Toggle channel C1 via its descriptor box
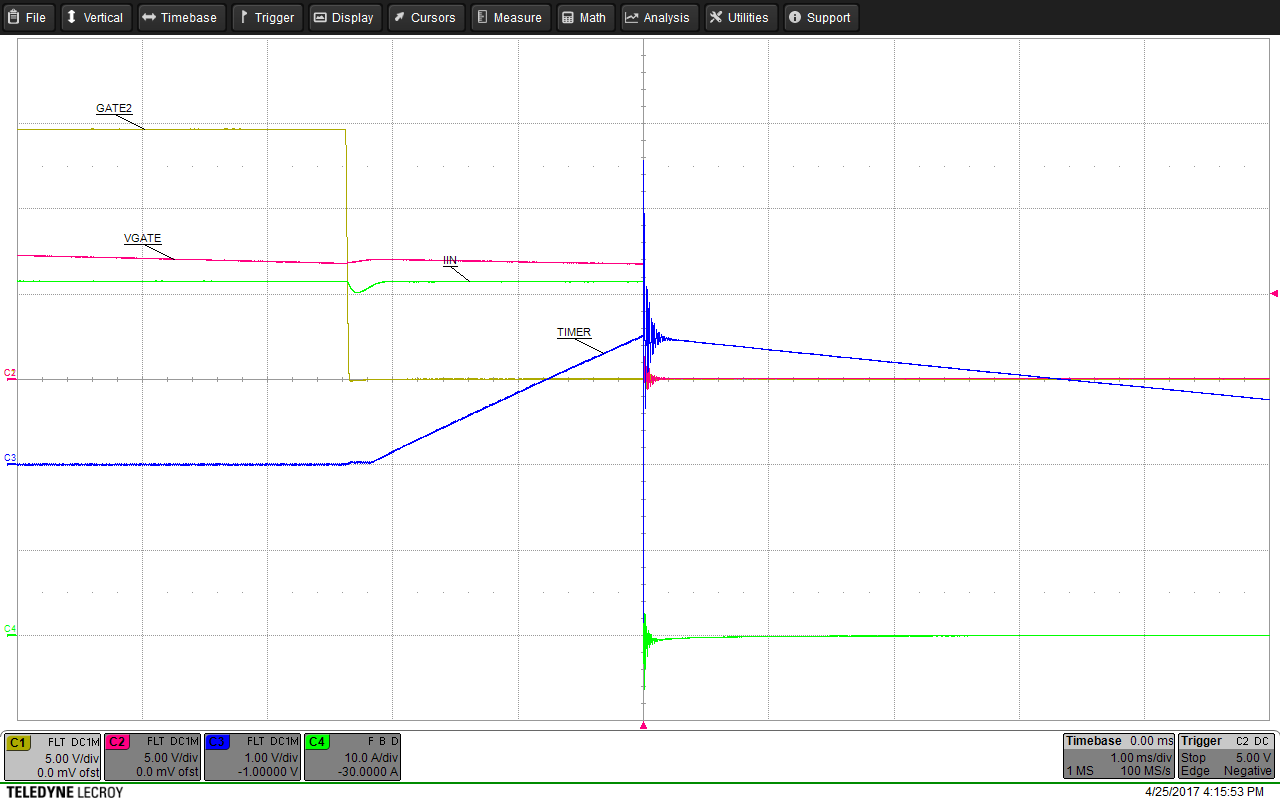1280x800 pixels. point(52,757)
